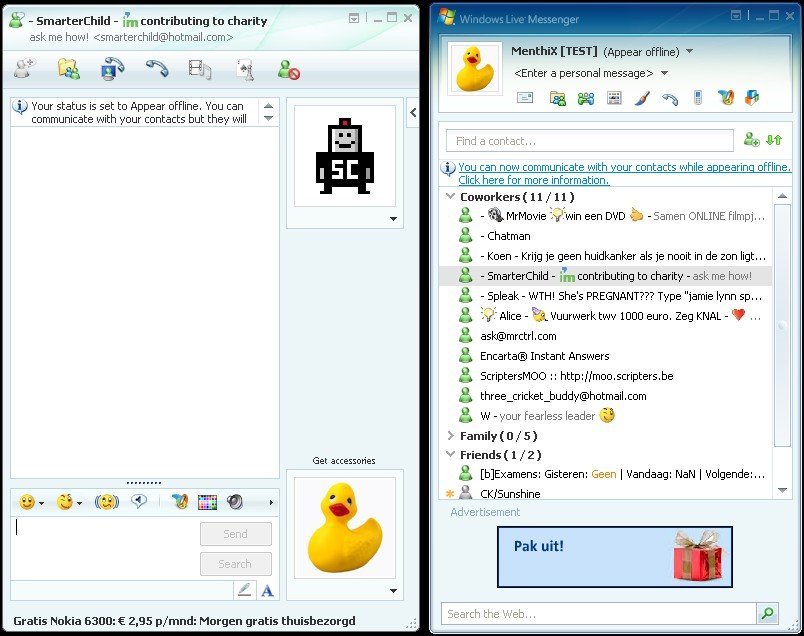Viewport: 804px width, 636px height.
Task: Change the chat background butterfly icon
Action: tap(180, 501)
